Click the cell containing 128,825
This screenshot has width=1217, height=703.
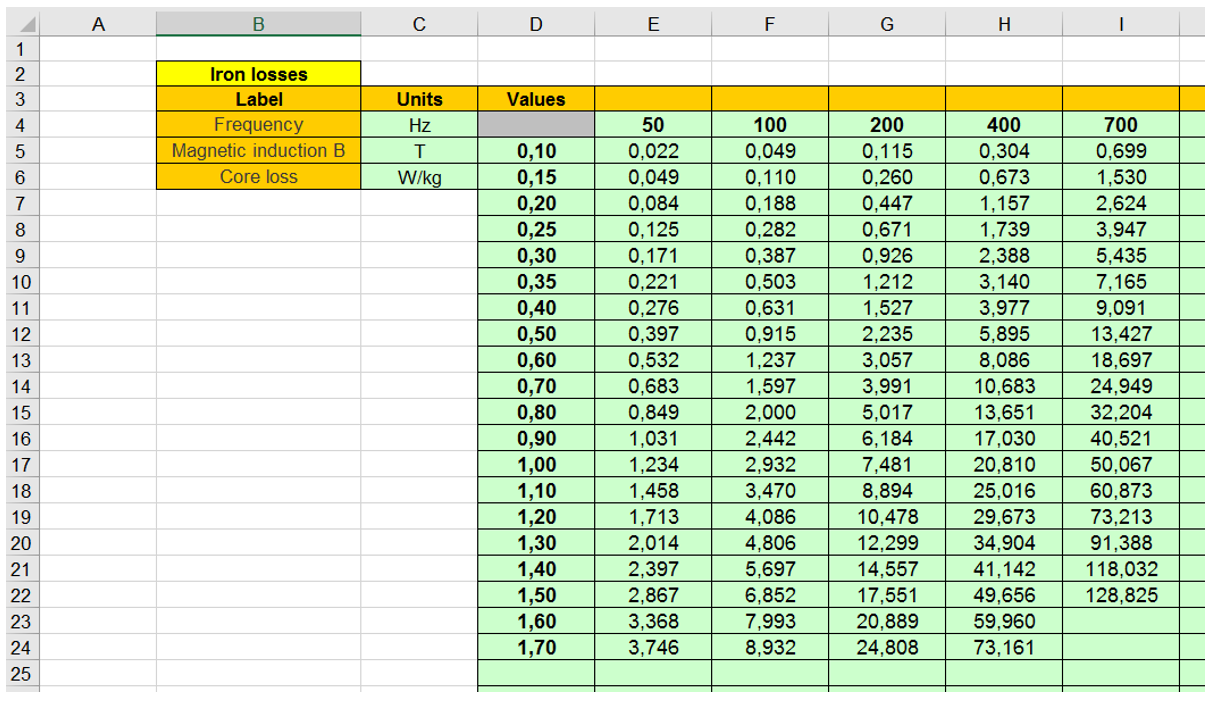point(1120,595)
